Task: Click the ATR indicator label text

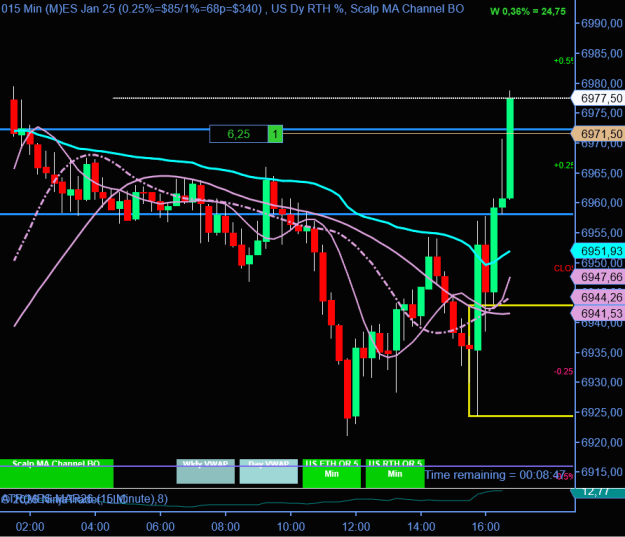Action: (84, 499)
